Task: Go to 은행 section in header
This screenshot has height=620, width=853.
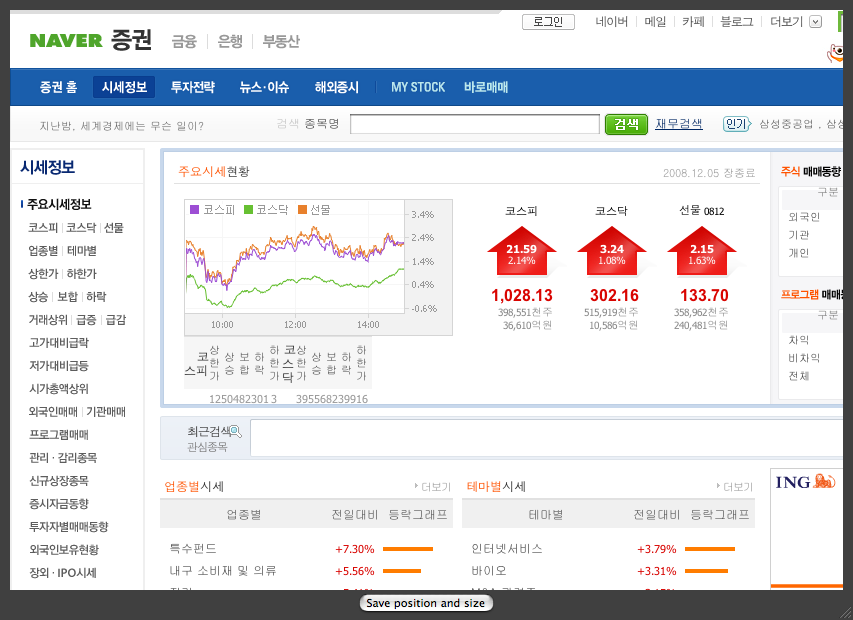Action: (230, 41)
